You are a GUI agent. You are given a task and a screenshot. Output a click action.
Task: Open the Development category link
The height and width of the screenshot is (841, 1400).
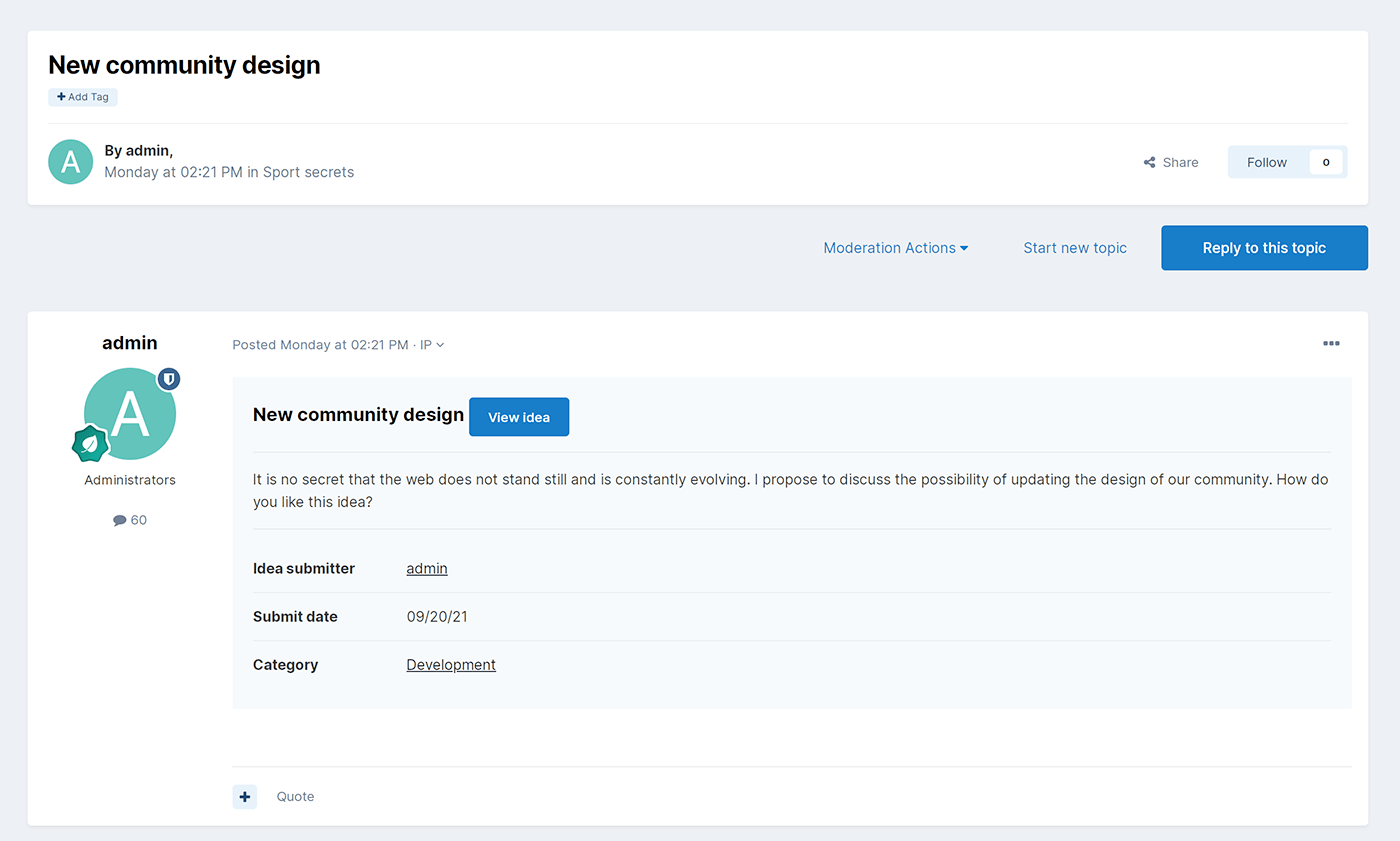coord(451,665)
